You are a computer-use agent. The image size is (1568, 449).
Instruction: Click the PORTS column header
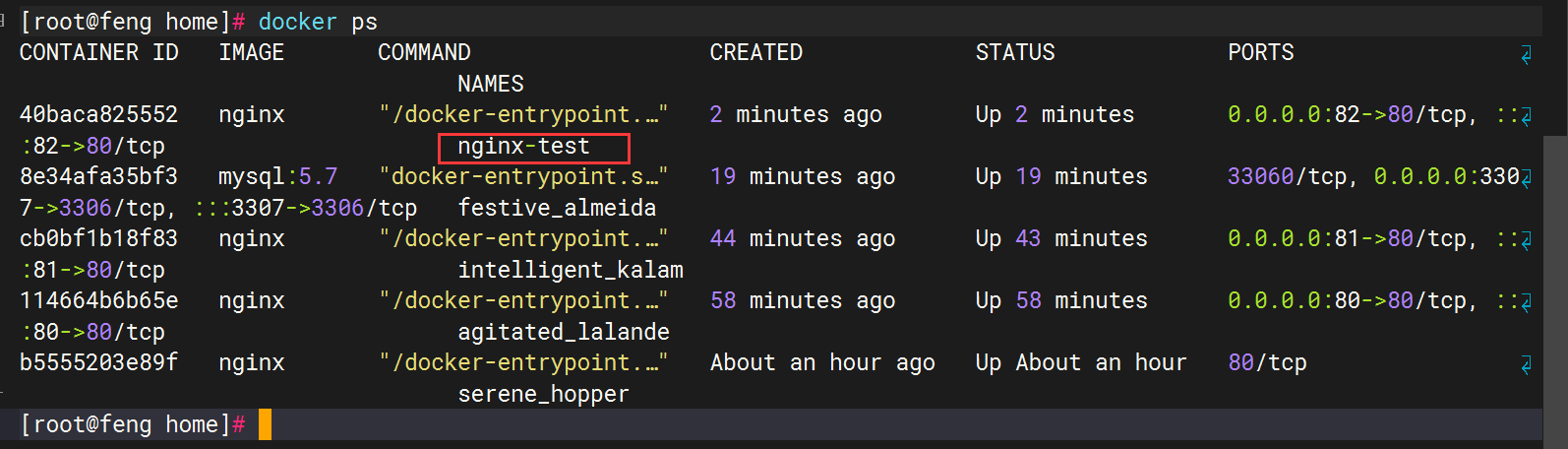click(1260, 53)
